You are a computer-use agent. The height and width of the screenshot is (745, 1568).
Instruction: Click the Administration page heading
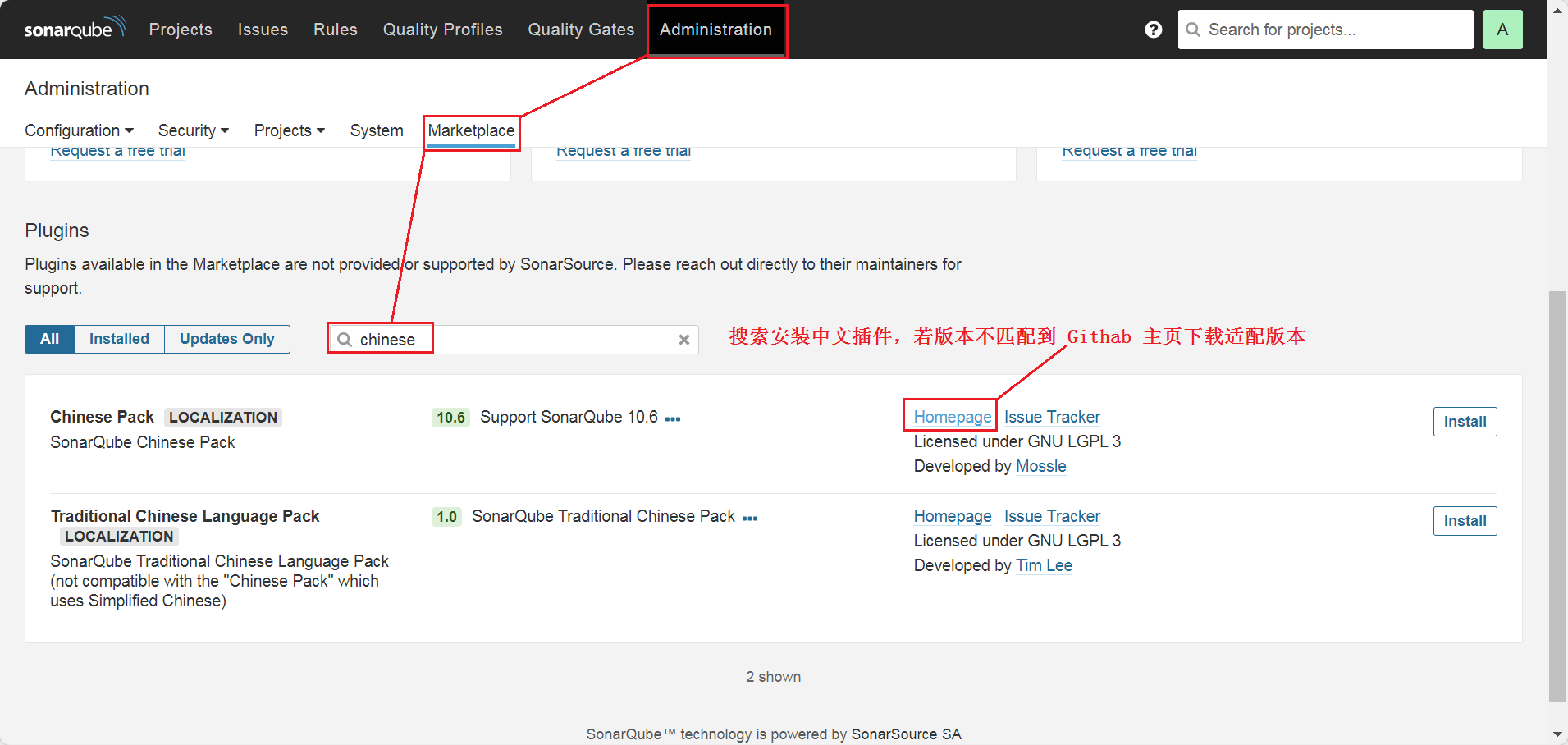coord(87,89)
